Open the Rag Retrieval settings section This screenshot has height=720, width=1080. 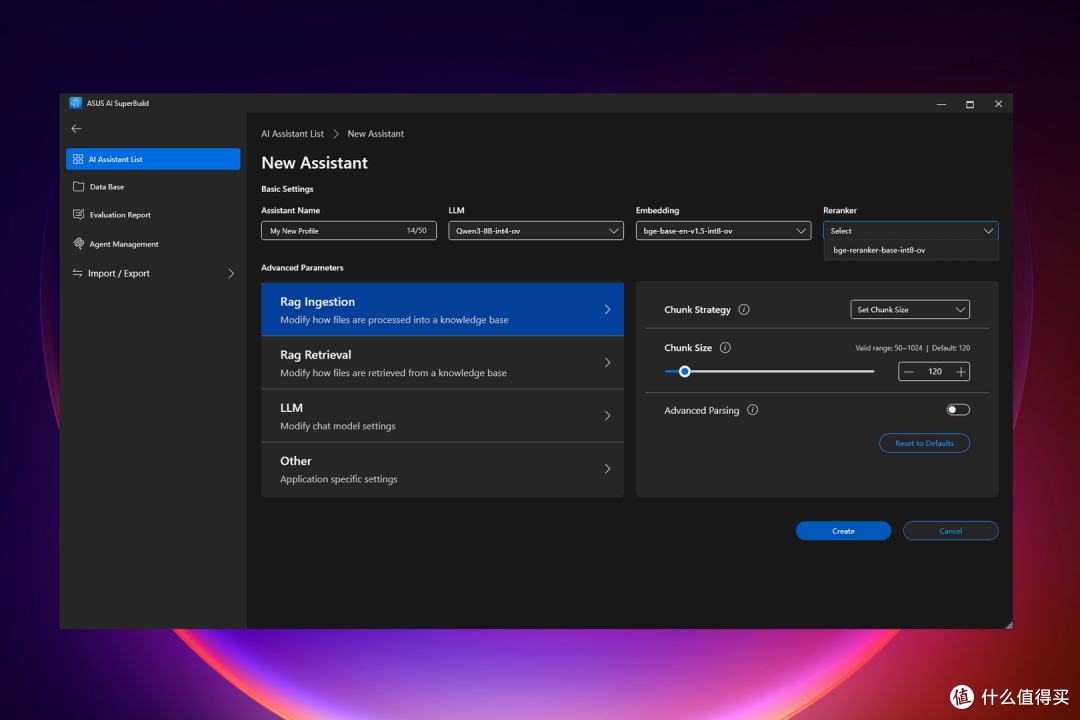point(442,362)
